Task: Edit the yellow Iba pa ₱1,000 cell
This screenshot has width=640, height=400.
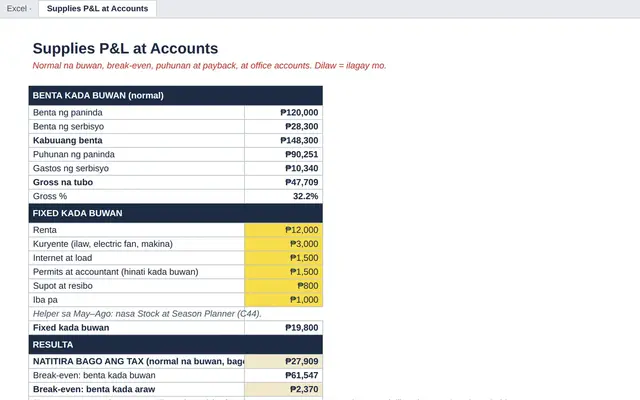Action: pyautogui.click(x=284, y=300)
